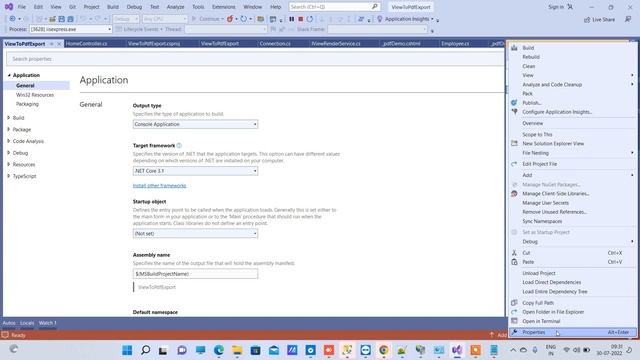Screen dimensions: 640x360
Task: Select General under Application
Action: 25,86
